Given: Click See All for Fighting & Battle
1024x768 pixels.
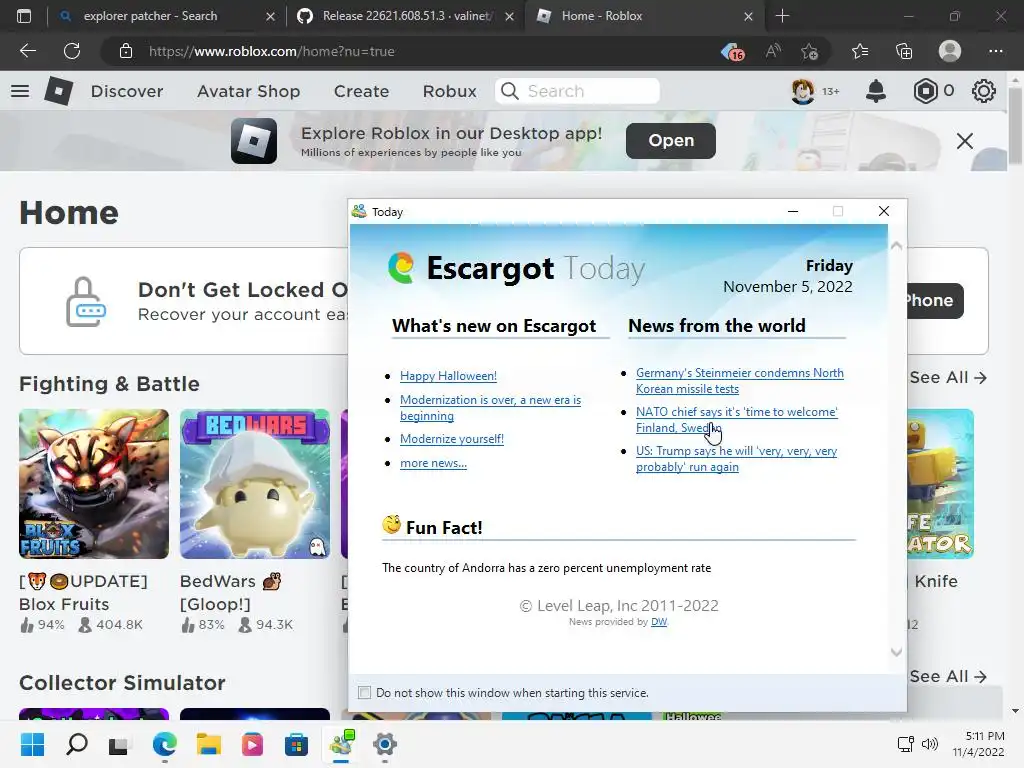Looking at the screenshot, I should [948, 377].
